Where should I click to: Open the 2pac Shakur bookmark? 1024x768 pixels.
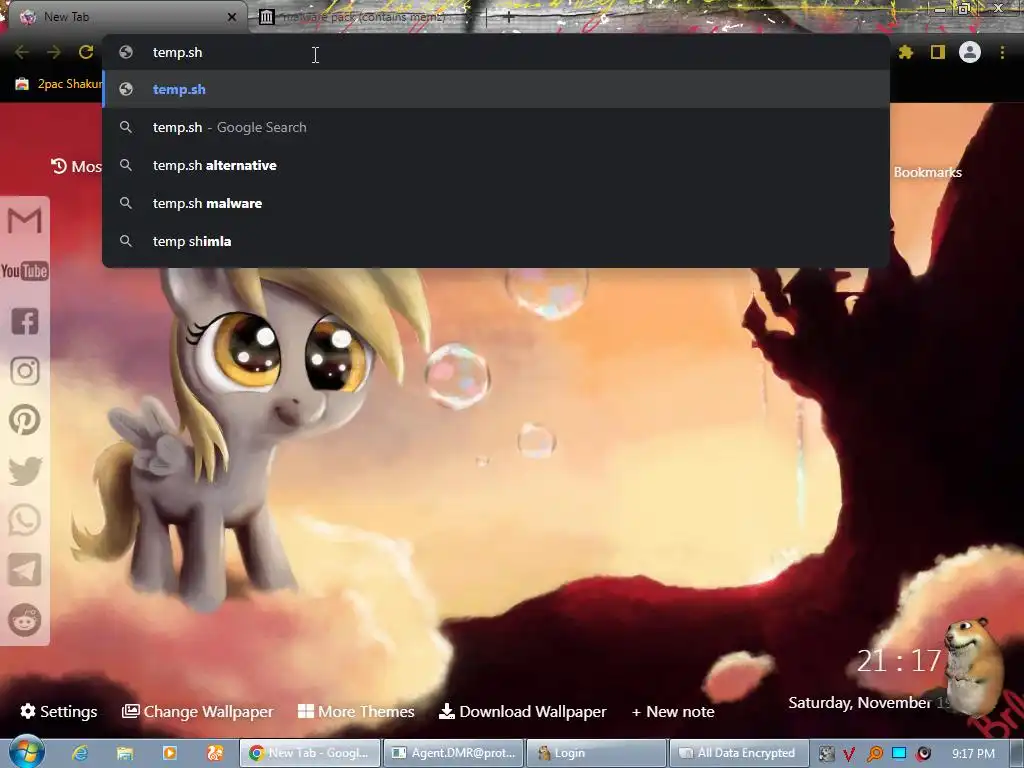click(59, 84)
